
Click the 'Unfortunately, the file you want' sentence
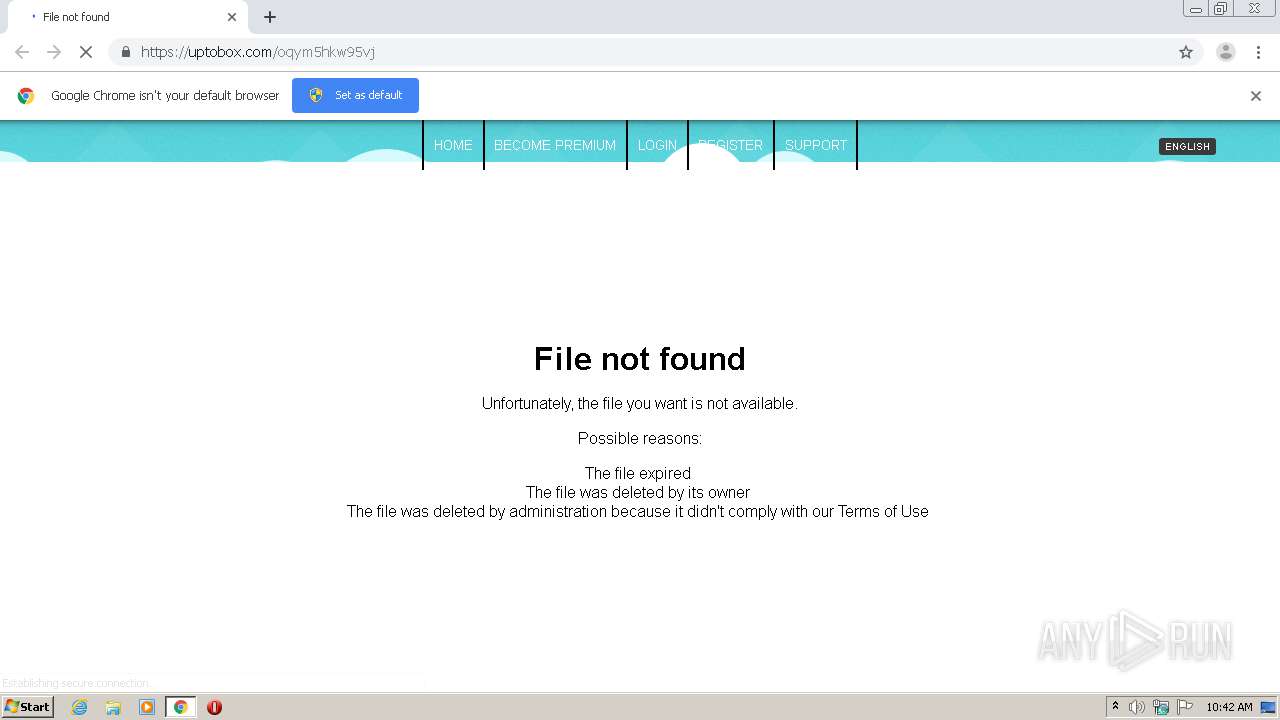click(640, 404)
